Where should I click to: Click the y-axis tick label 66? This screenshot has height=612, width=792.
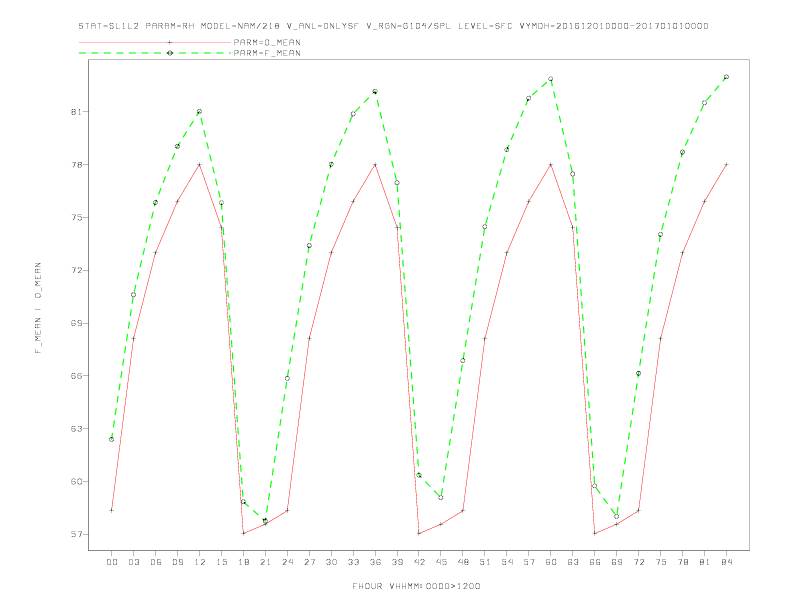(76, 376)
